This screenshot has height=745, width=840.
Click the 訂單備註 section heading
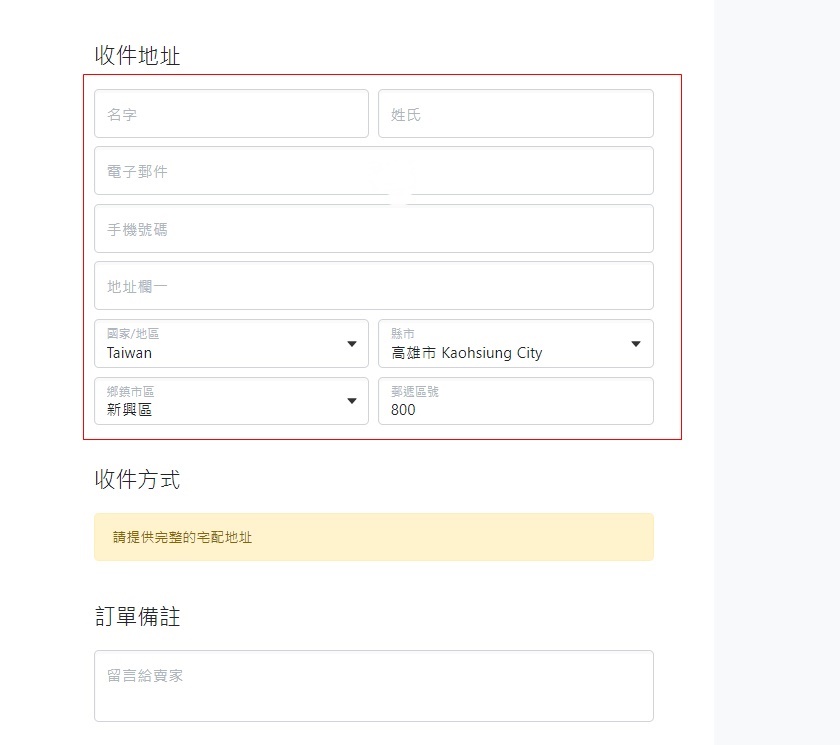point(137,618)
